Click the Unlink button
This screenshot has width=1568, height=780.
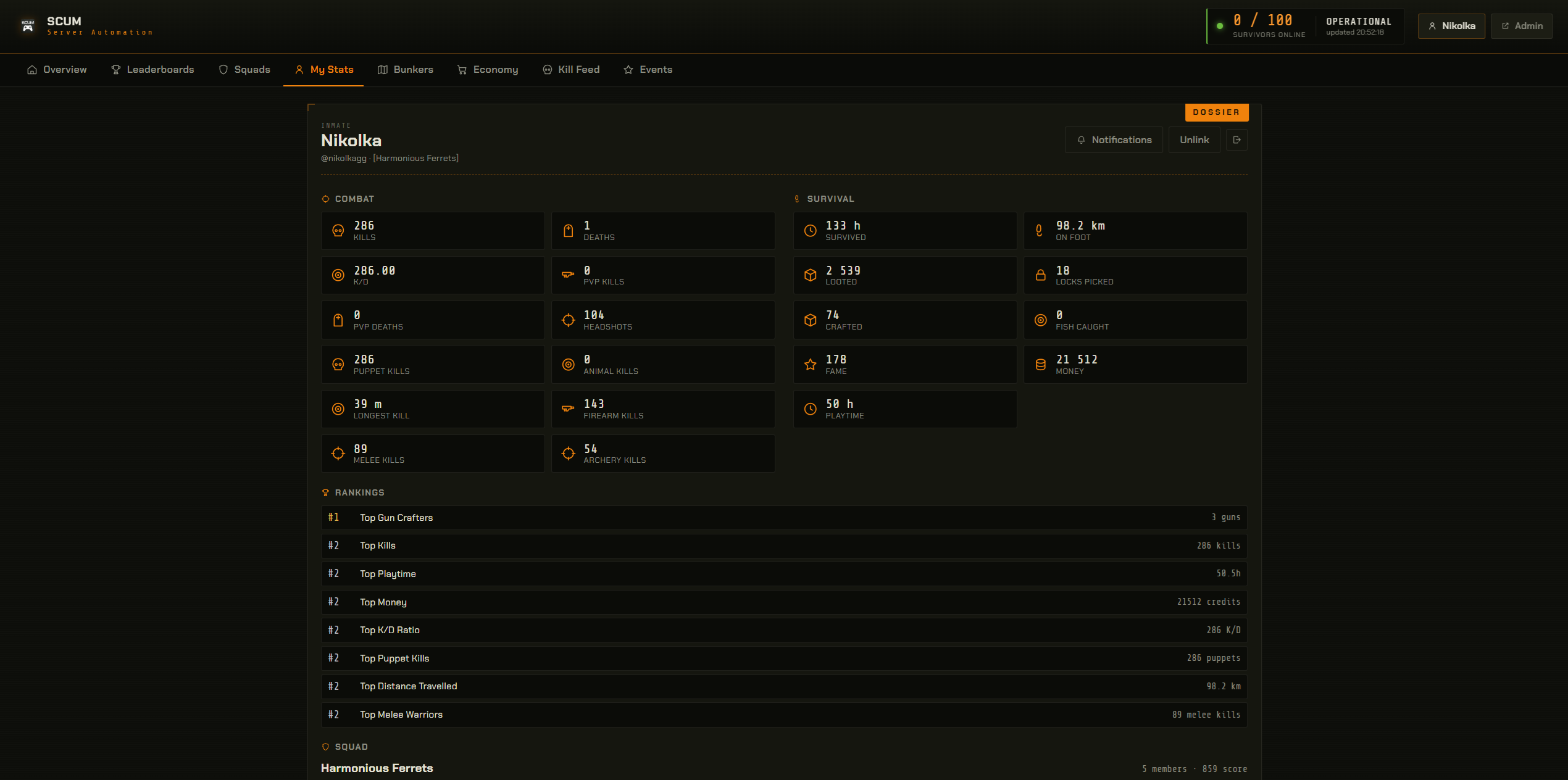(x=1194, y=140)
